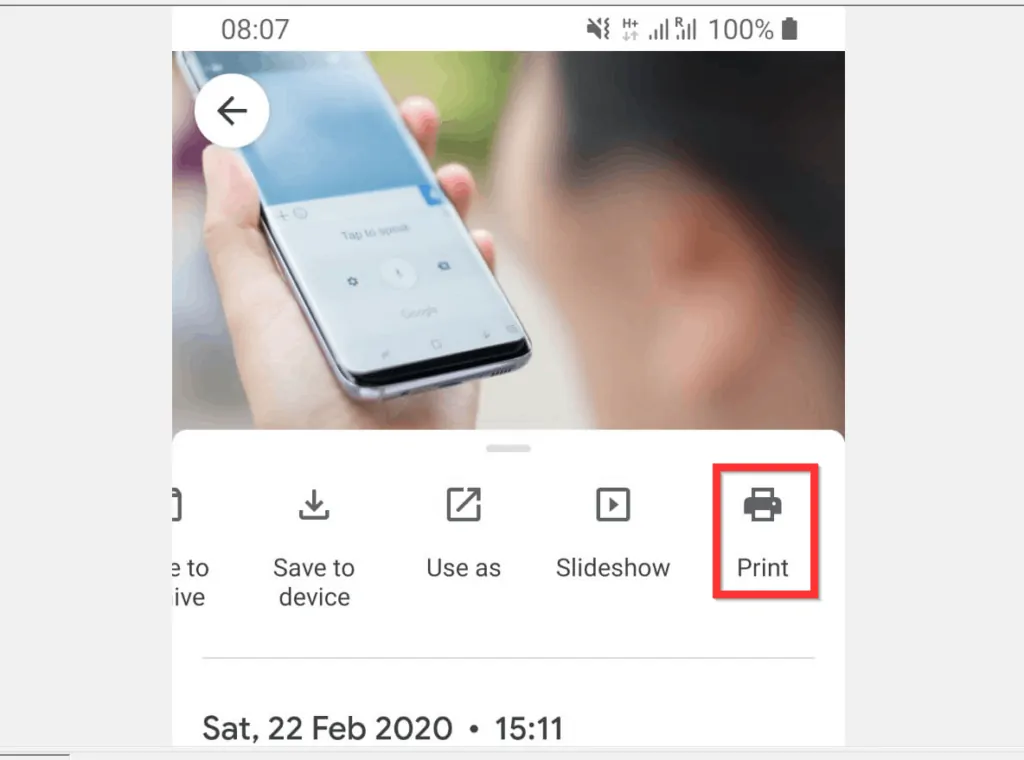Screen dimensions: 1024x760
Task: Tap the muted vibrate status icon
Action: [x=598, y=29]
